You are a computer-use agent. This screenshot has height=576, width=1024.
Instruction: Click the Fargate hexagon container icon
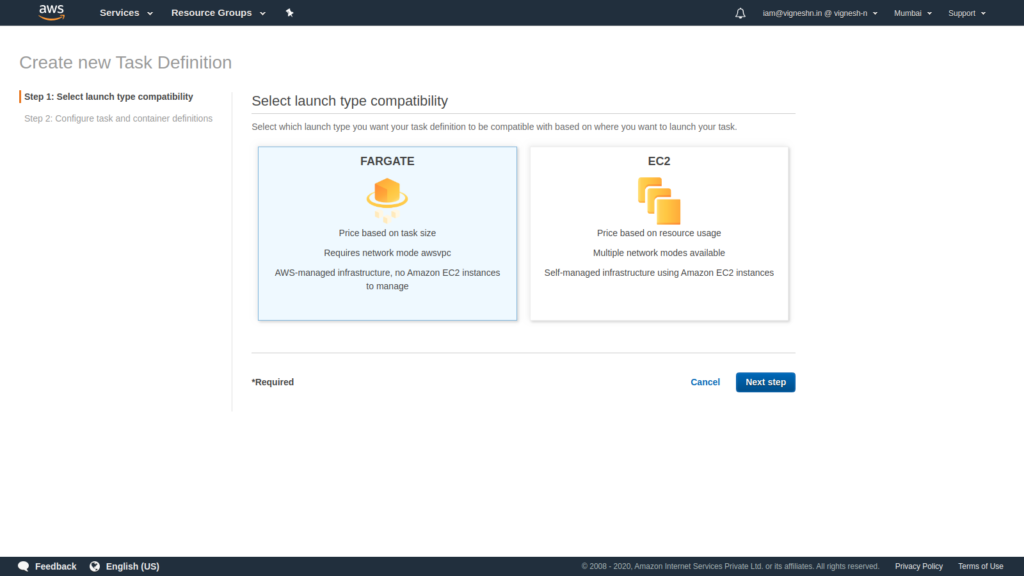[387, 200]
